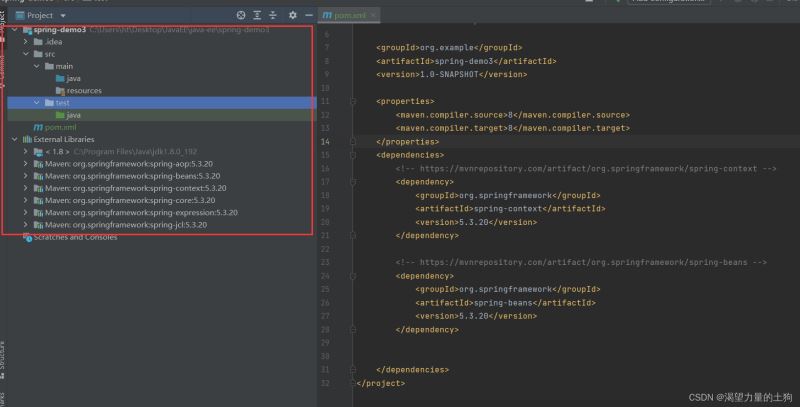Collapse the External Libraries chevron
Viewport: 800px width, 407px height.
pos(15,139)
